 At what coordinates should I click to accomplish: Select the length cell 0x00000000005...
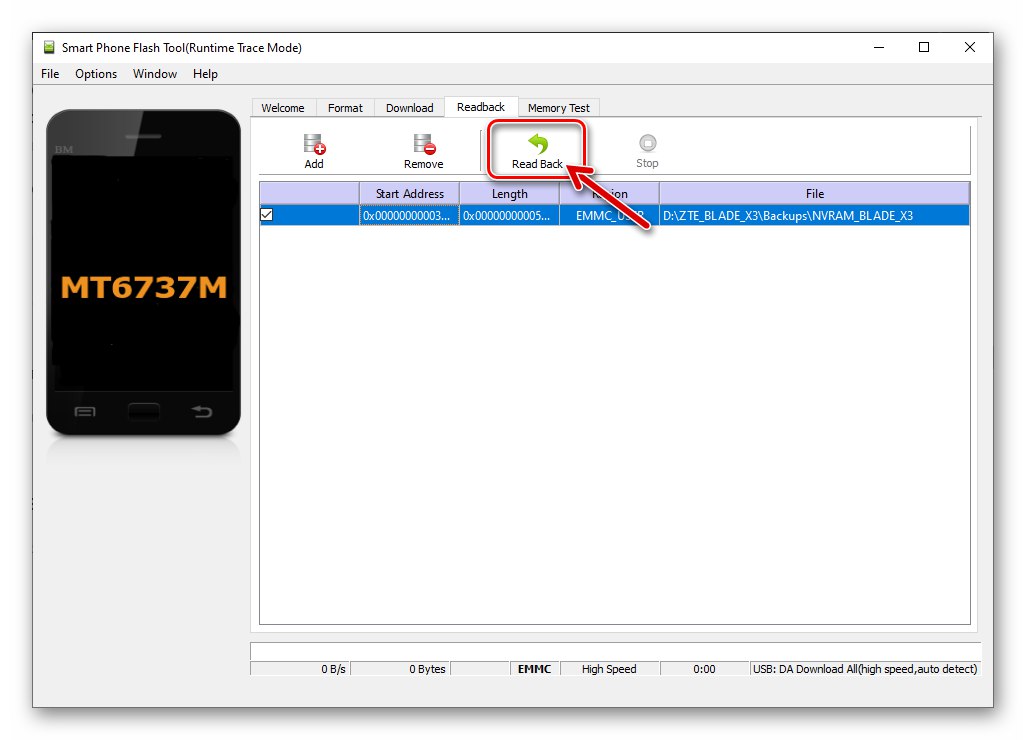[x=510, y=215]
